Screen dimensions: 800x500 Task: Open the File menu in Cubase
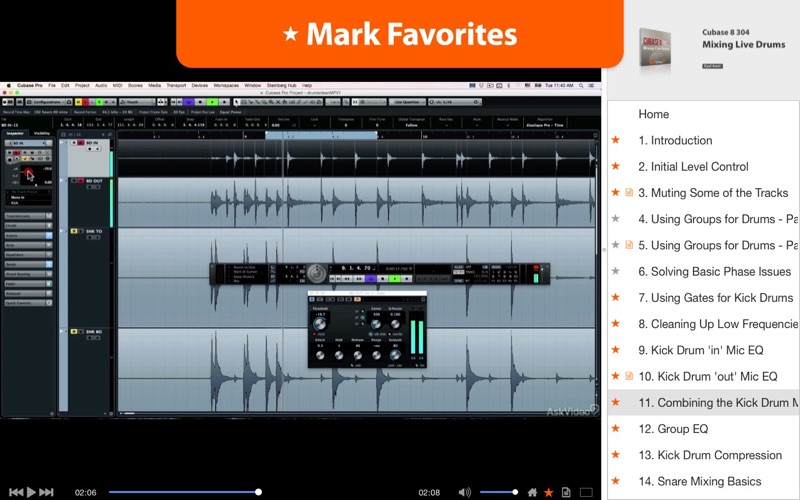click(x=52, y=85)
